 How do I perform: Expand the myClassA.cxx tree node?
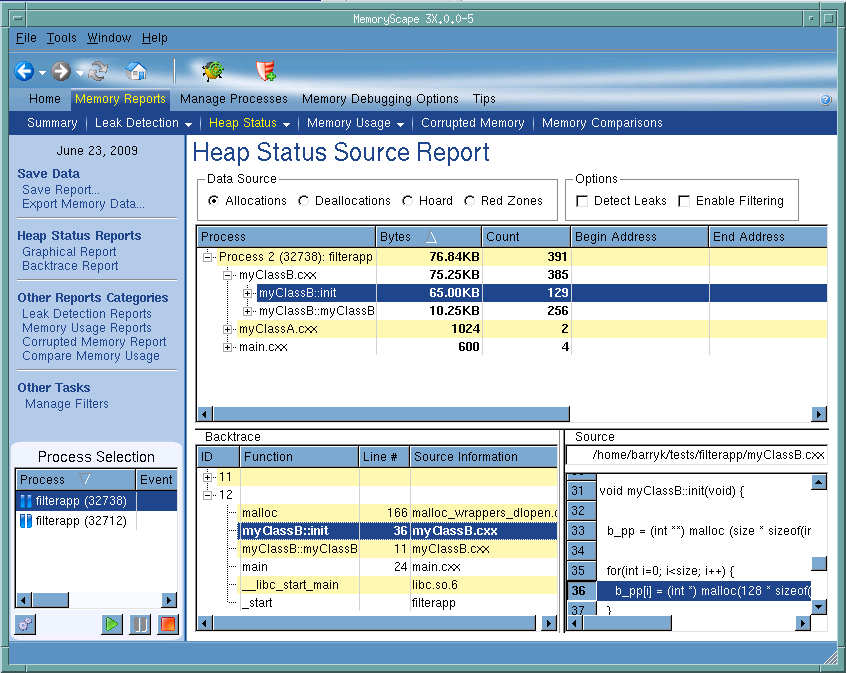click(x=229, y=329)
